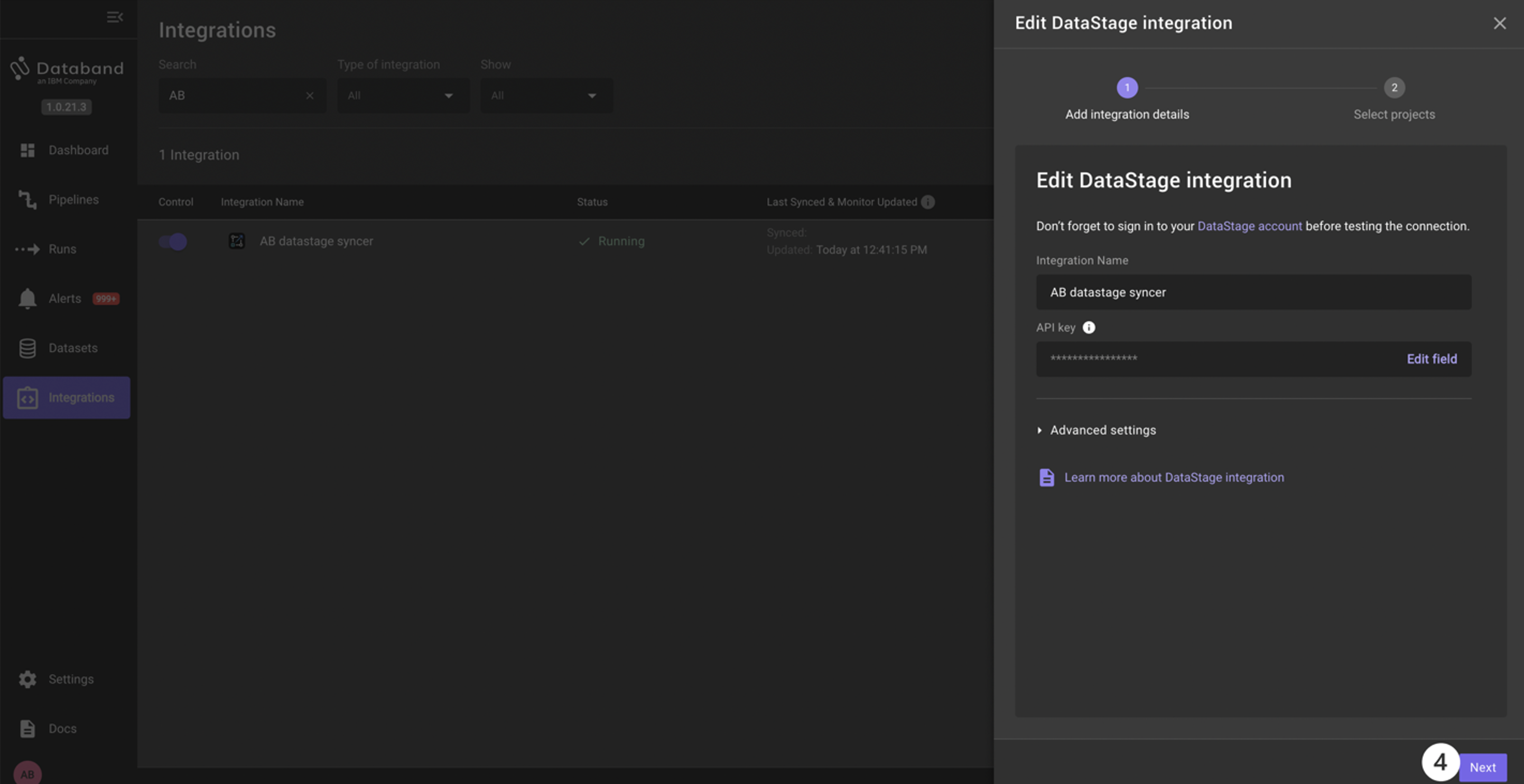The image size is (1524, 784).
Task: Click the Last Synced info icon
Action: coord(927,202)
